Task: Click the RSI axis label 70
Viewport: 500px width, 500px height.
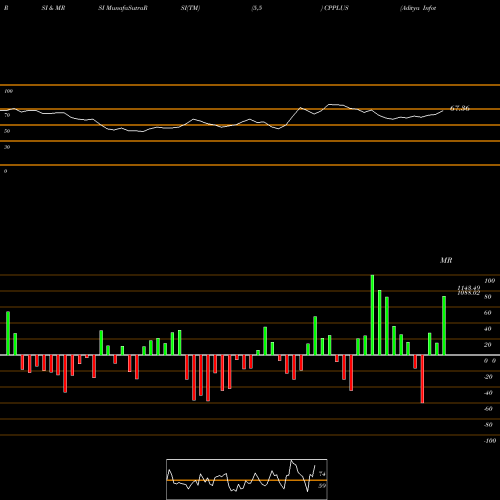Action: click(7, 115)
